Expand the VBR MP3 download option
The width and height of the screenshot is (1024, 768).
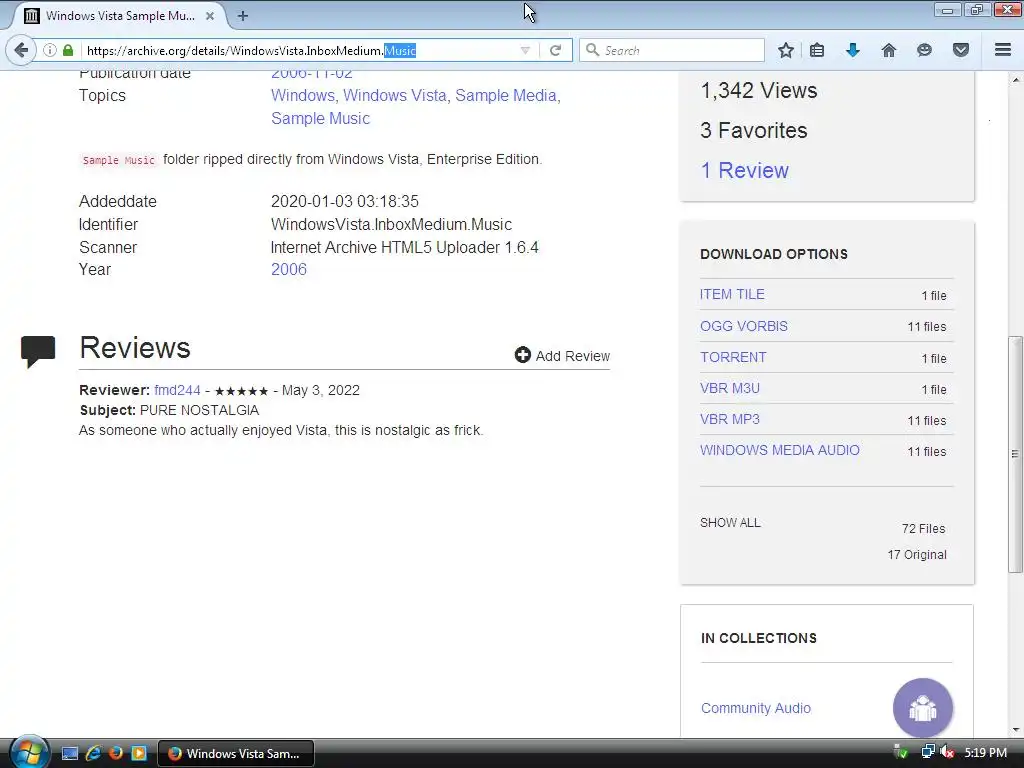pyautogui.click(x=729, y=419)
